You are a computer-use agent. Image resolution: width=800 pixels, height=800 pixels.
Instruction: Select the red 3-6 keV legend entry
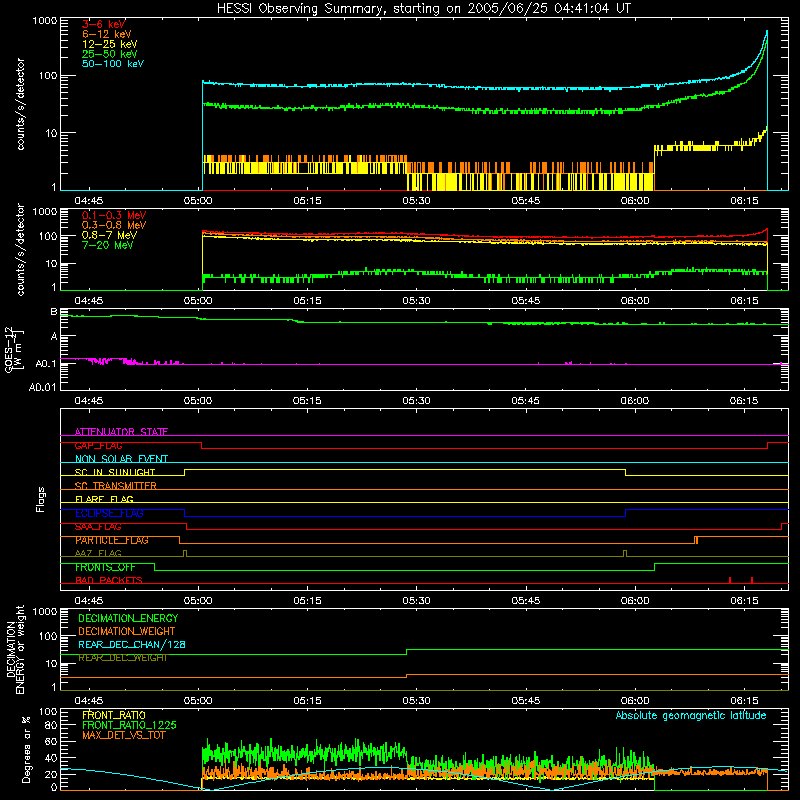(104, 24)
